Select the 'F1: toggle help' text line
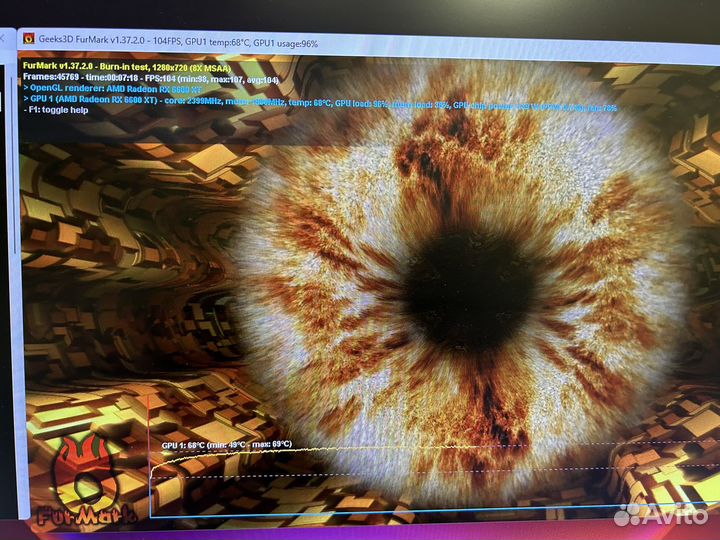Screen dimensions: 720x540 (x=62, y=109)
